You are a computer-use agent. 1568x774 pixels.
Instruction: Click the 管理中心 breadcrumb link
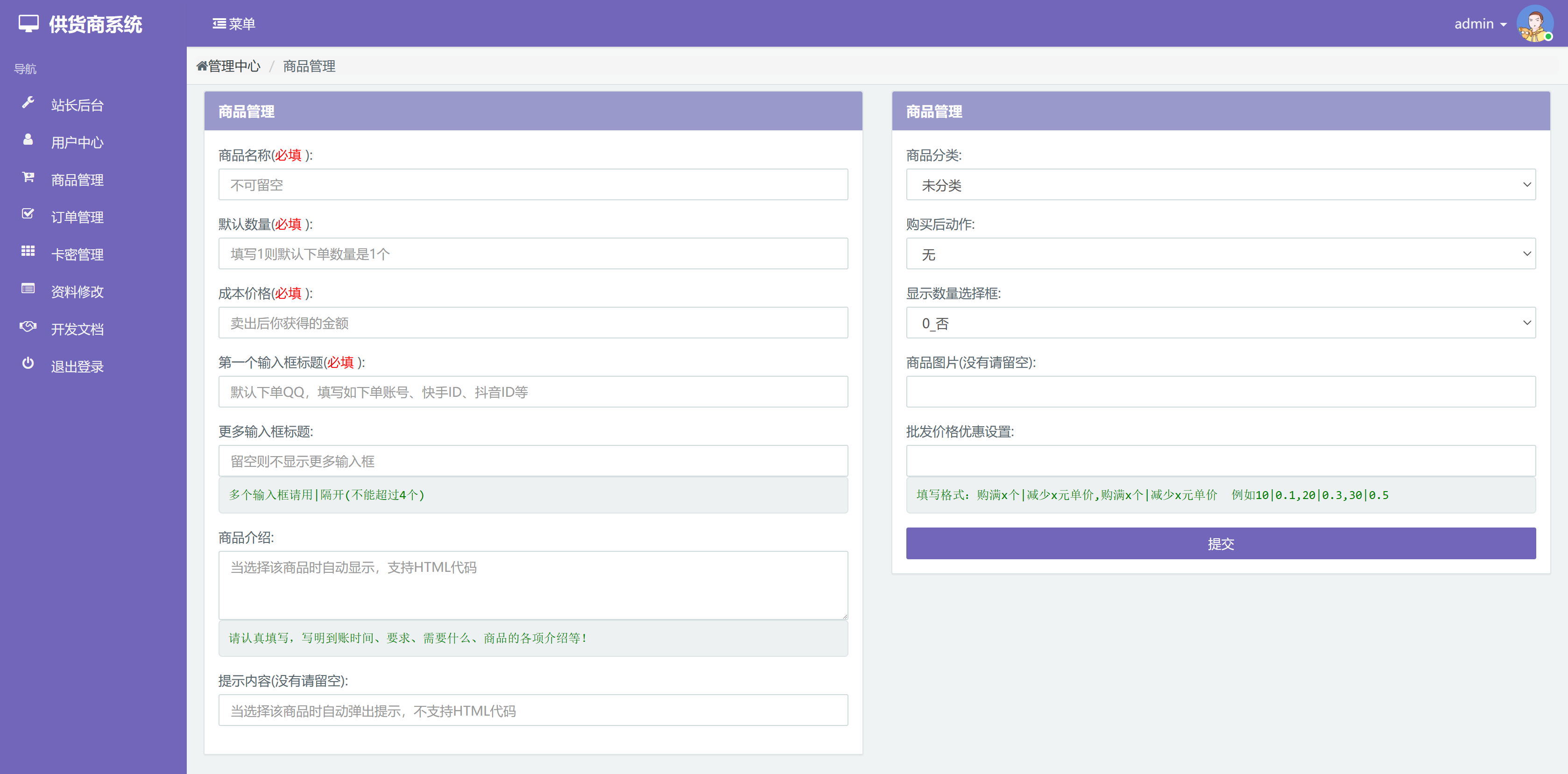(234, 66)
